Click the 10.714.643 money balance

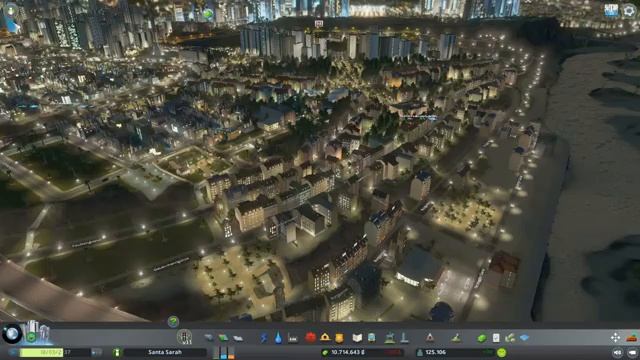[348, 352]
